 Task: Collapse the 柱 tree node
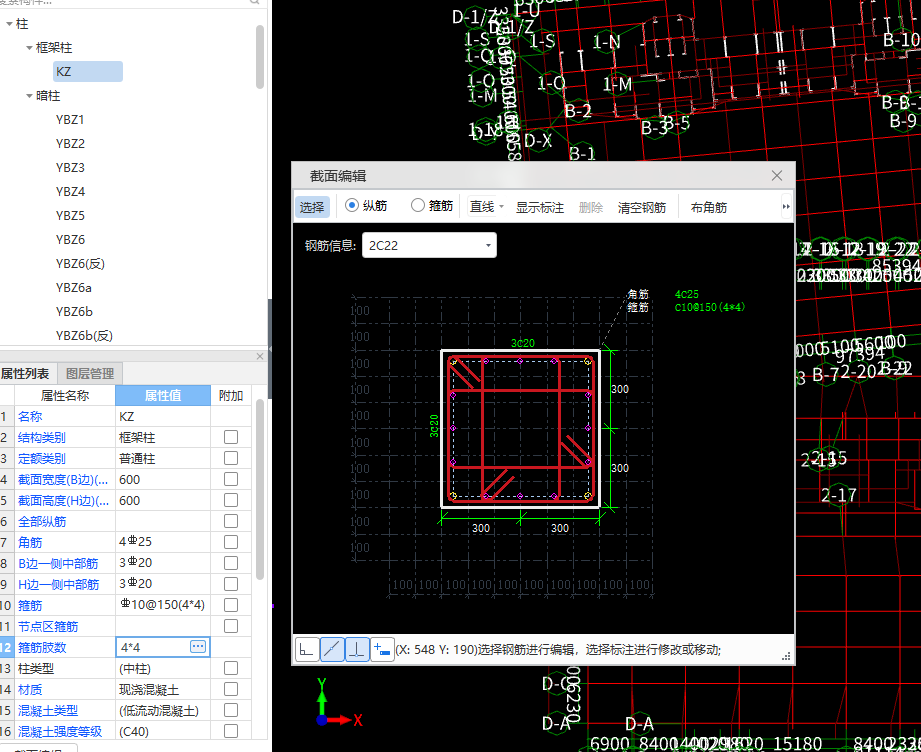[9, 24]
